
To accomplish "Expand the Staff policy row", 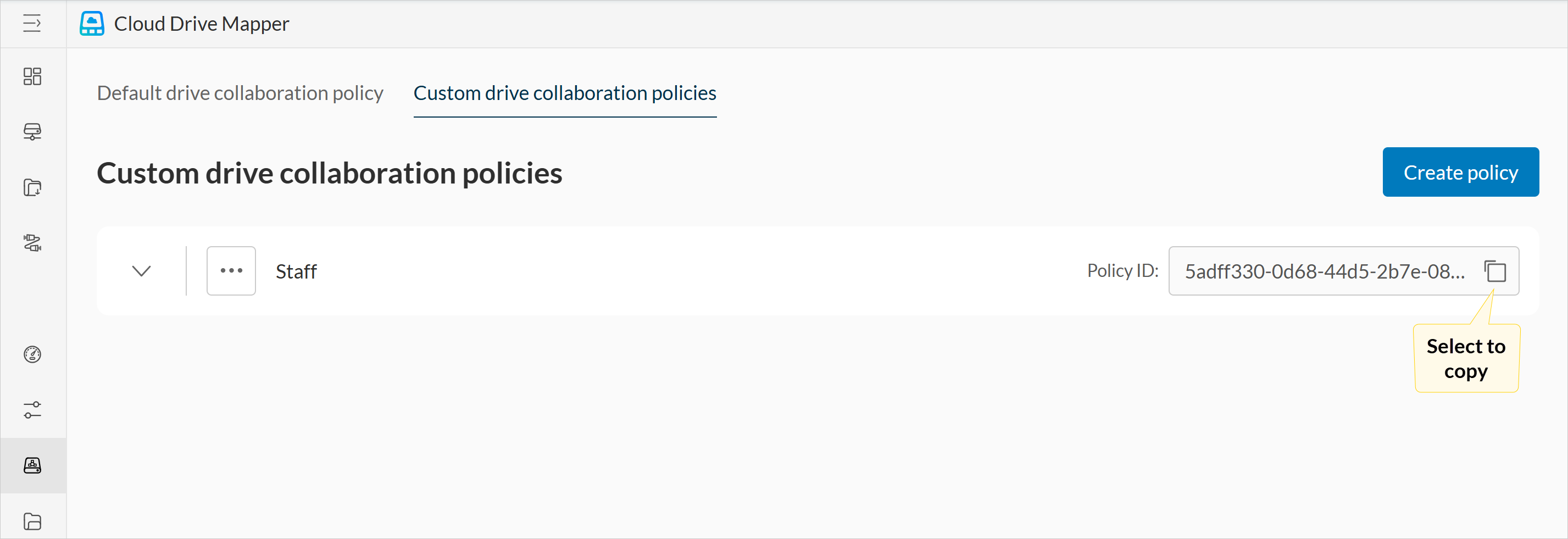I will tap(141, 271).
